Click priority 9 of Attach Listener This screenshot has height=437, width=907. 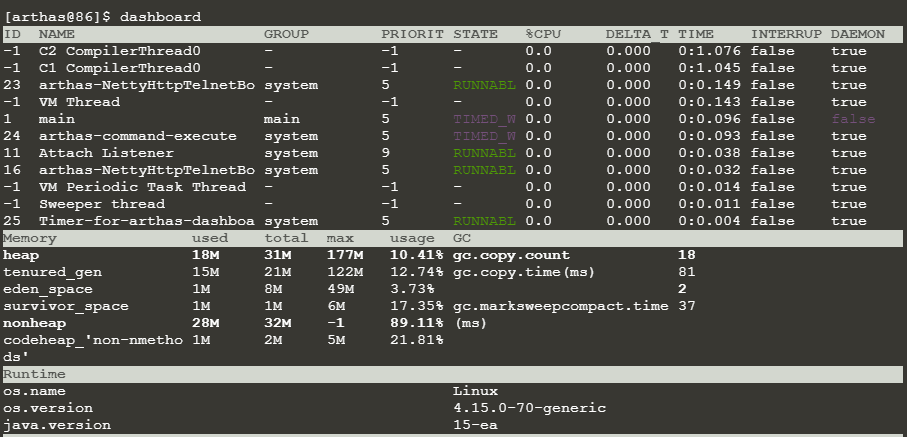[386, 153]
